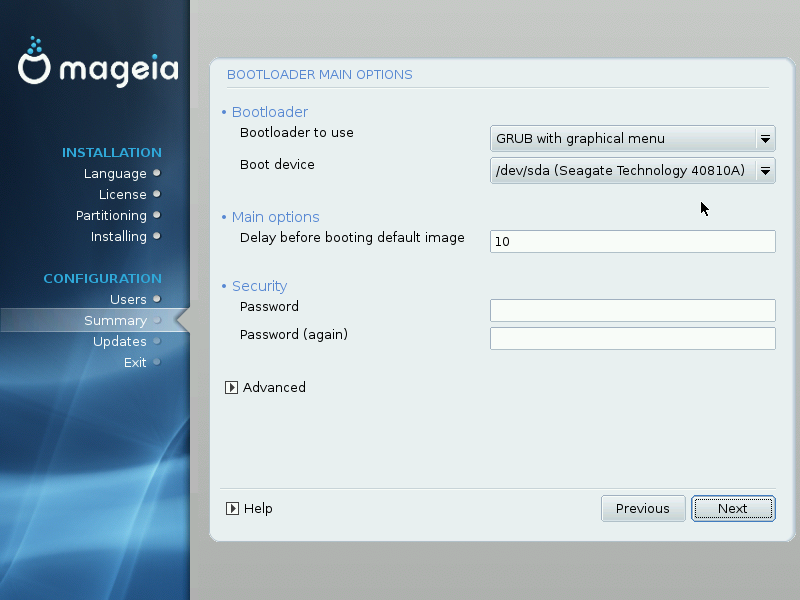
Task: Expand the Advanced section arrow
Action: 231,388
